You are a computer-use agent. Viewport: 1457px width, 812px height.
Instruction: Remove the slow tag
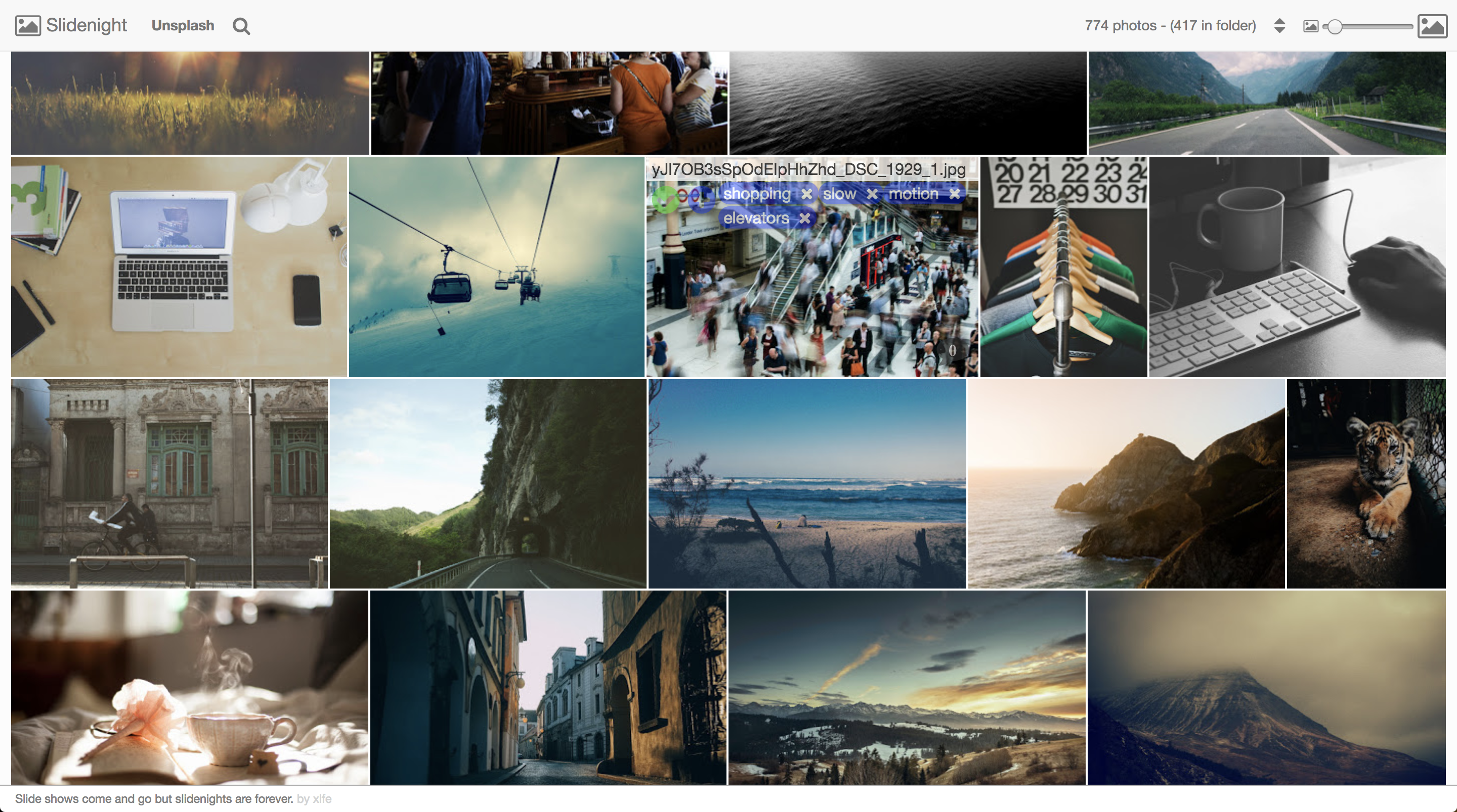872,194
